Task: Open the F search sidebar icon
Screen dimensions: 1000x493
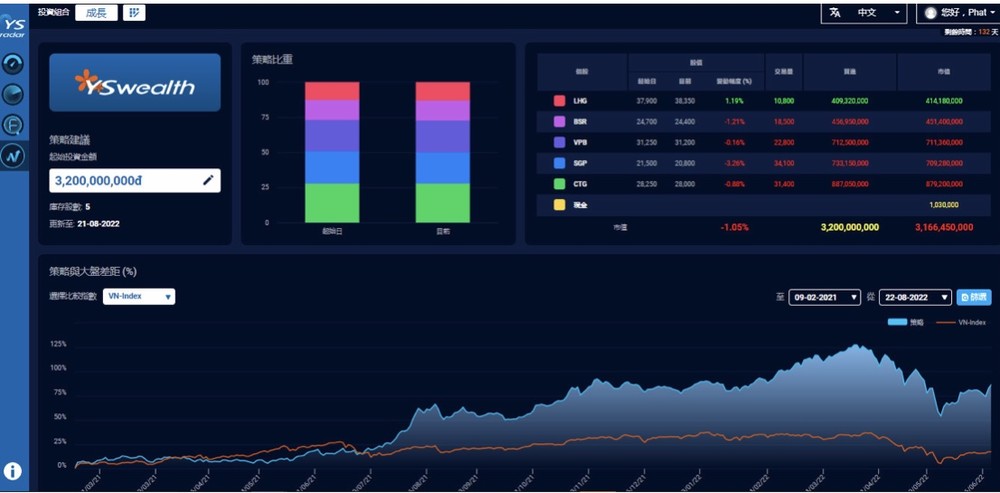Action: tap(13, 125)
